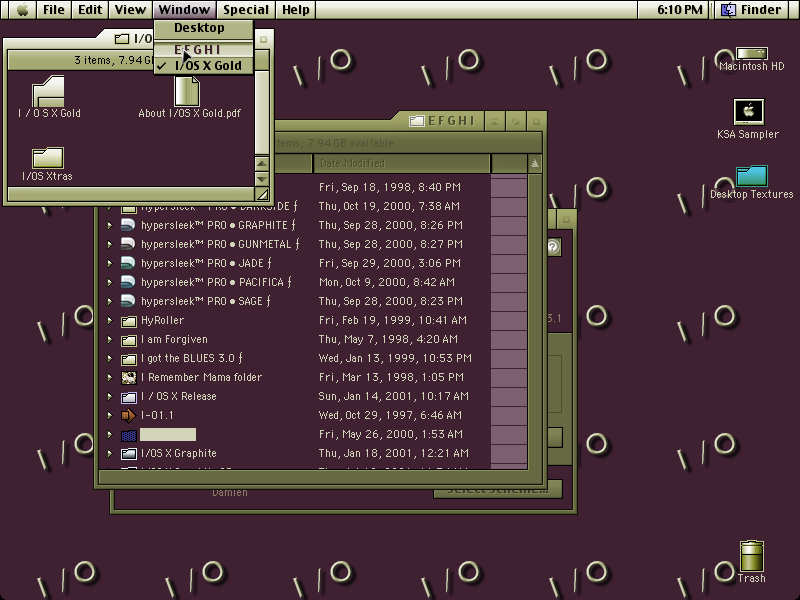Click the I / OS X Release folder icon
Screen dimensions: 800x600
(129, 397)
